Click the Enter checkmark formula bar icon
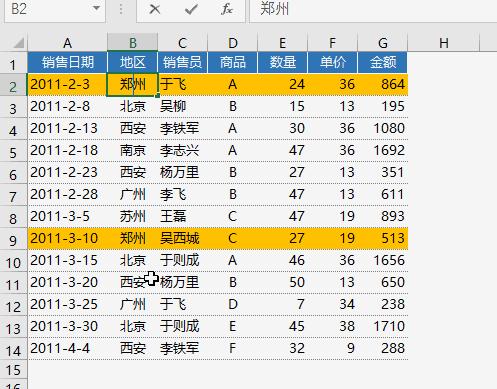This screenshot has height=389, width=497. point(191,9)
